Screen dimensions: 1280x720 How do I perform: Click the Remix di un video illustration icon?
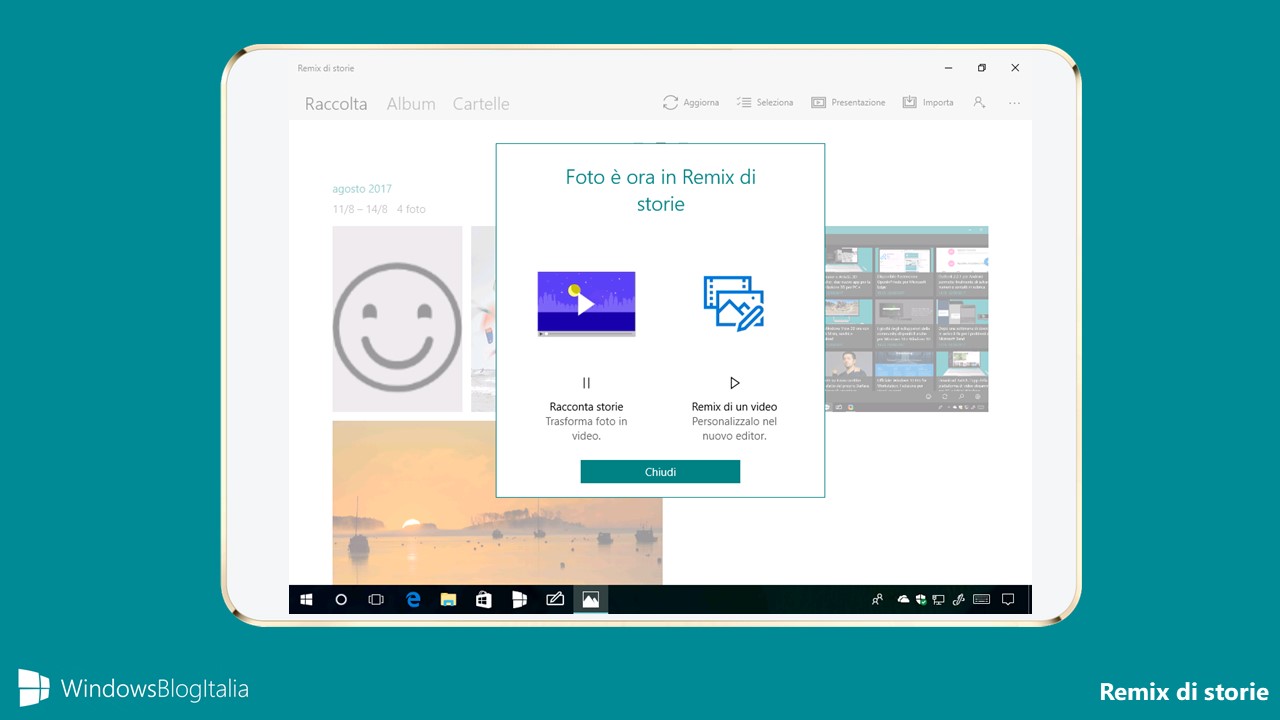(734, 304)
